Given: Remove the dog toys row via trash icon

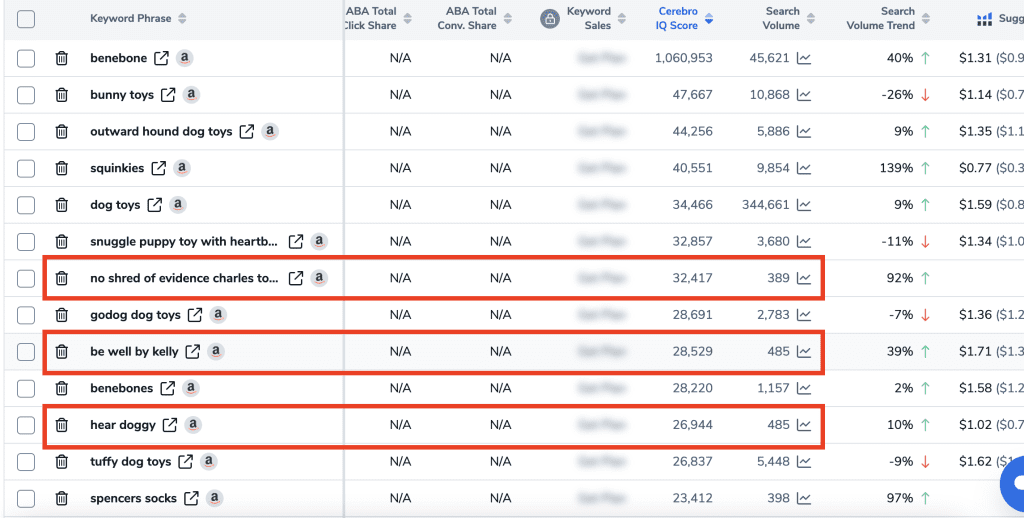Looking at the screenshot, I should point(61,204).
